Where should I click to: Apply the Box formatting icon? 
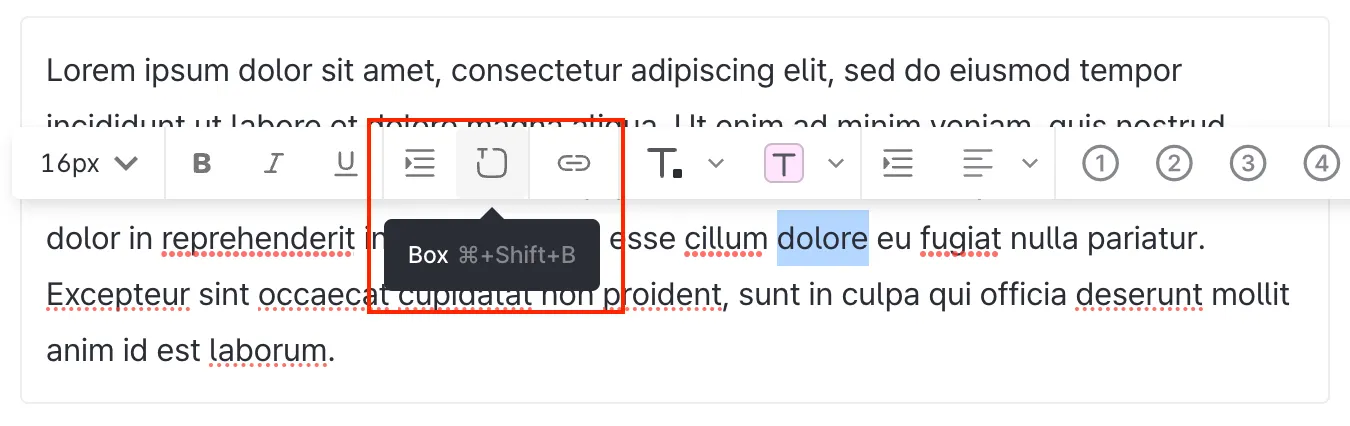492,163
